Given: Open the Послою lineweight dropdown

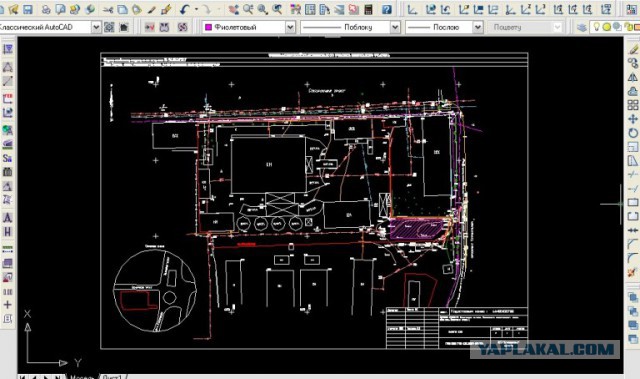Looking at the screenshot, I should pyautogui.click(x=477, y=27).
